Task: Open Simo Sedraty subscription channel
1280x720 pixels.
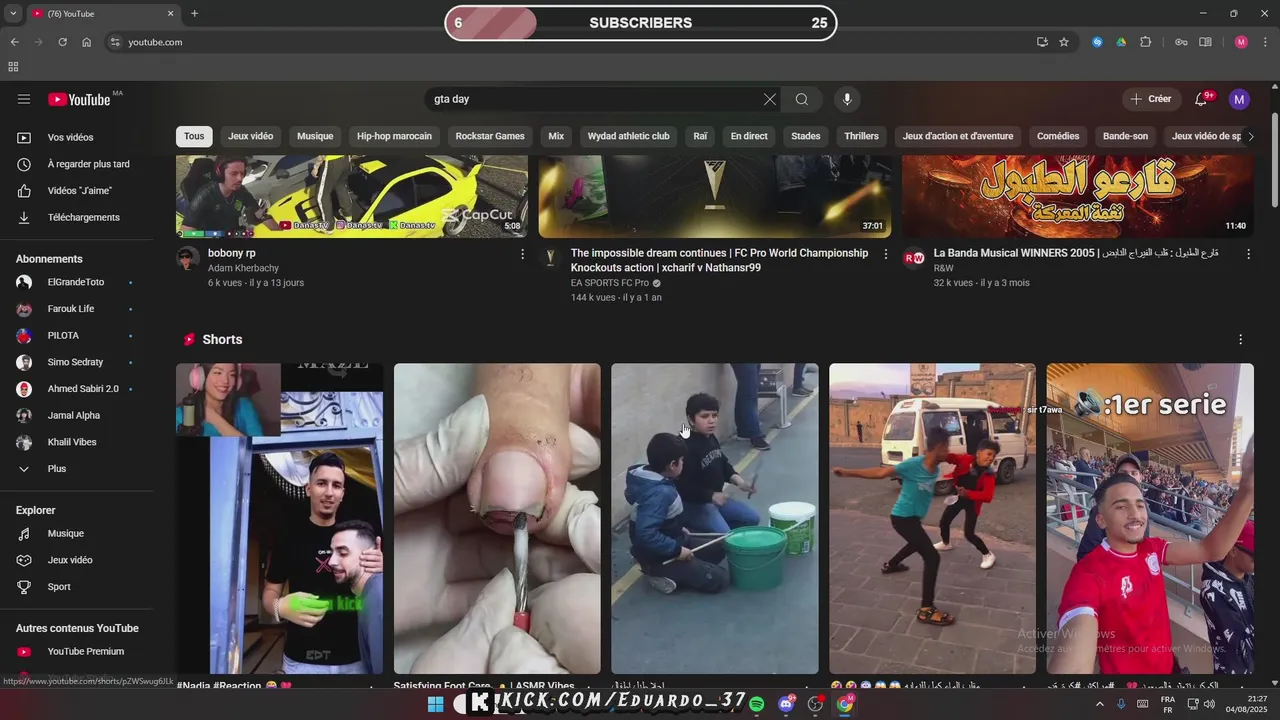Action: coord(77,362)
